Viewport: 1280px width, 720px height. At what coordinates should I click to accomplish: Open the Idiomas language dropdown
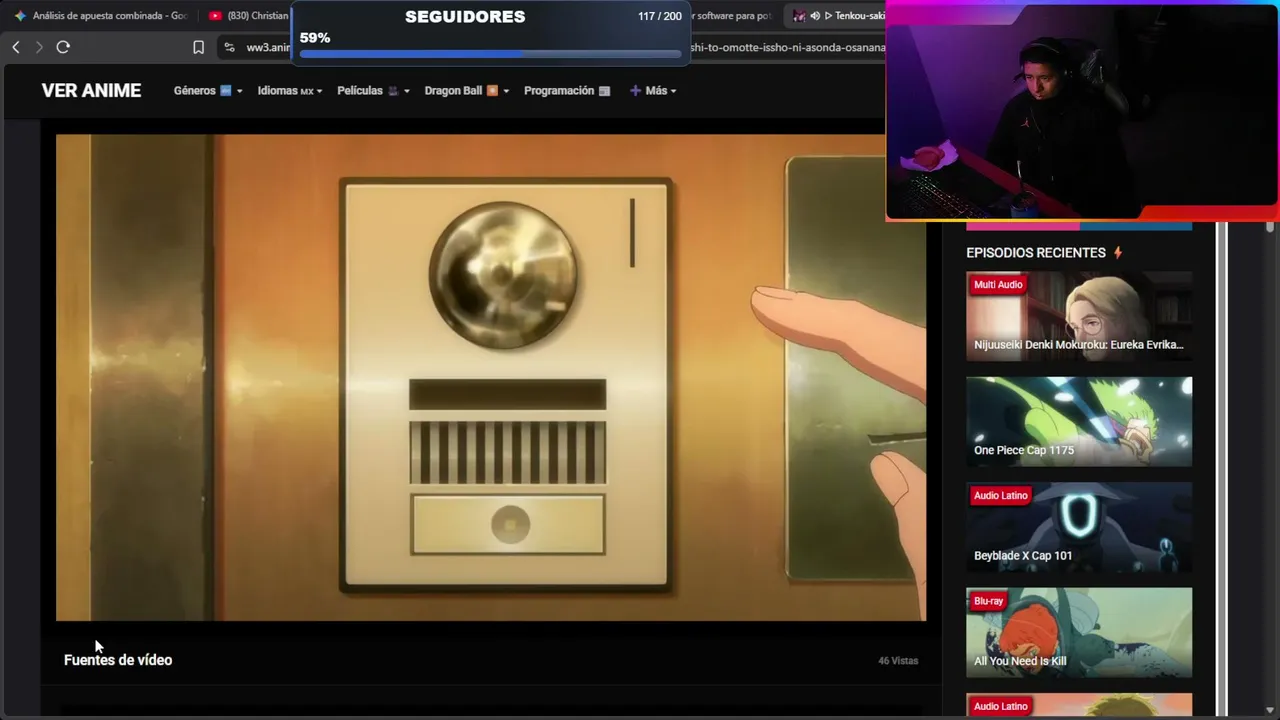pyautogui.click(x=290, y=91)
